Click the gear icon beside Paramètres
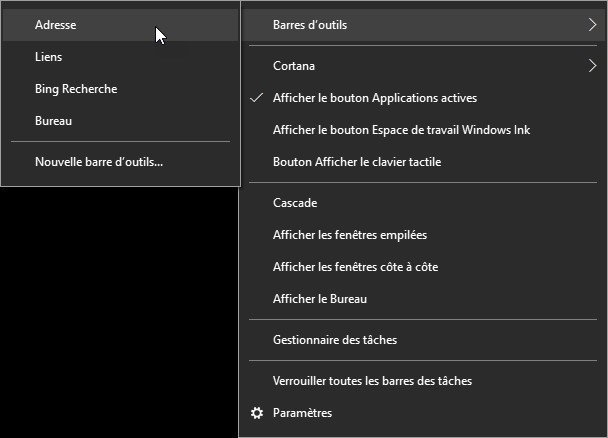This screenshot has width=608, height=438. click(x=257, y=413)
